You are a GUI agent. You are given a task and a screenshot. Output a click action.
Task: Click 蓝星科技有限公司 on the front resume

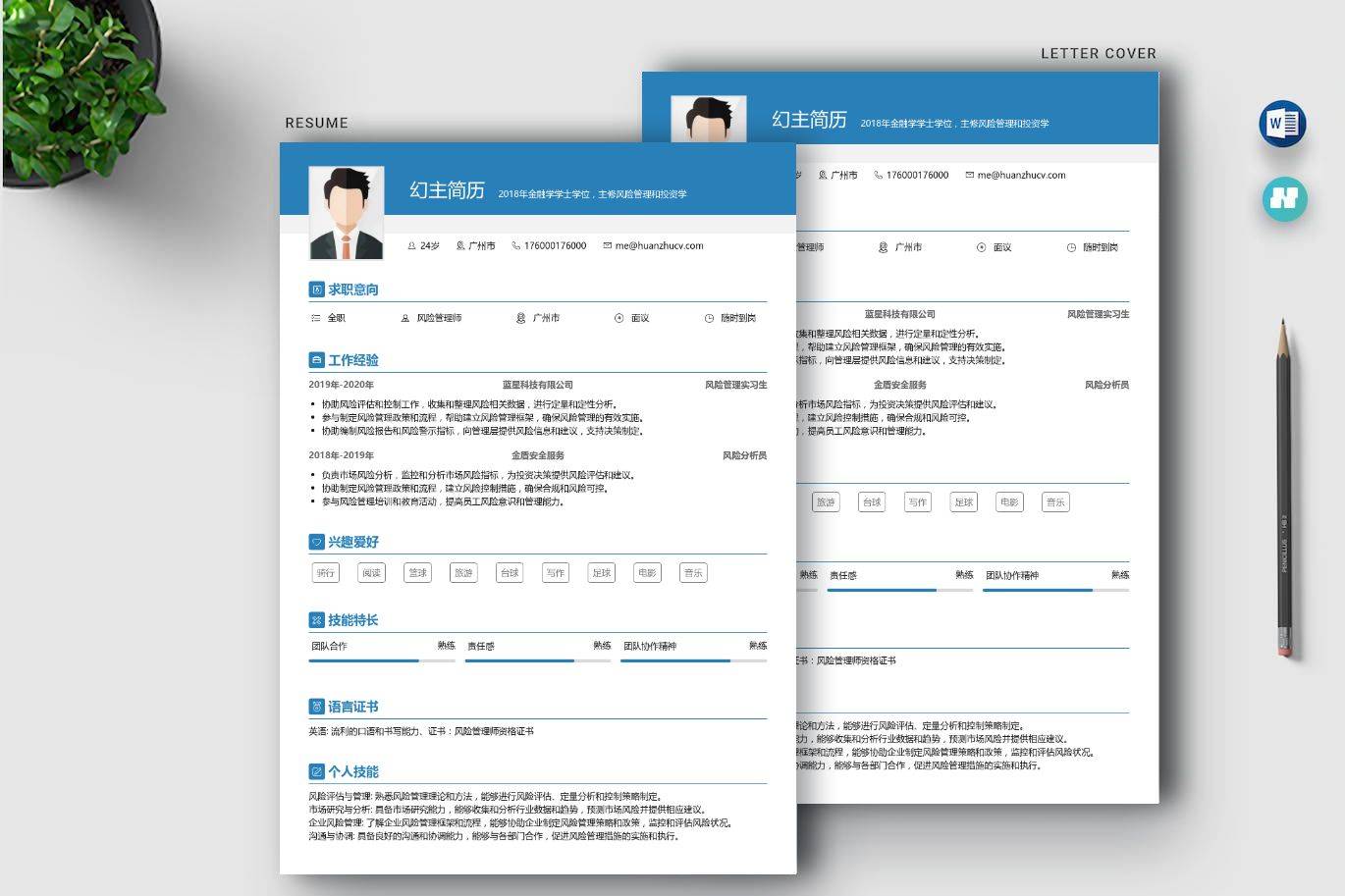coord(538,385)
